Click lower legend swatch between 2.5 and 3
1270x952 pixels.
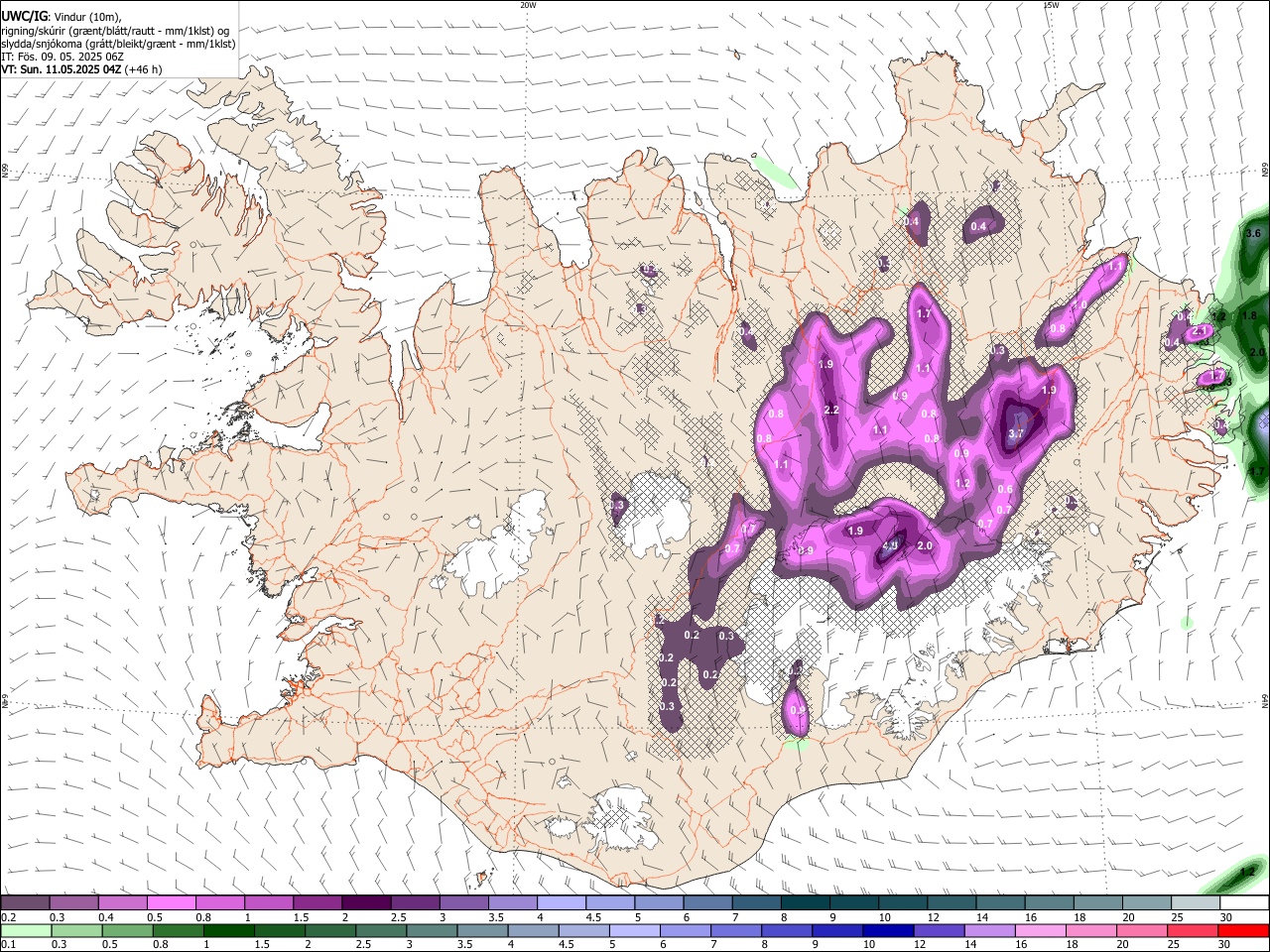[380, 930]
